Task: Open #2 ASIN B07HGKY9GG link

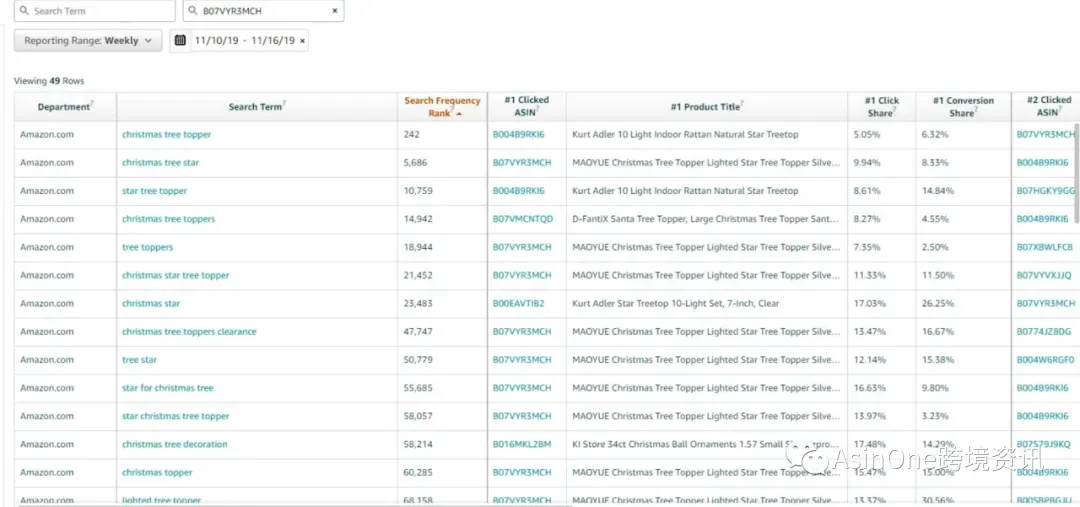Action: click(1046, 191)
